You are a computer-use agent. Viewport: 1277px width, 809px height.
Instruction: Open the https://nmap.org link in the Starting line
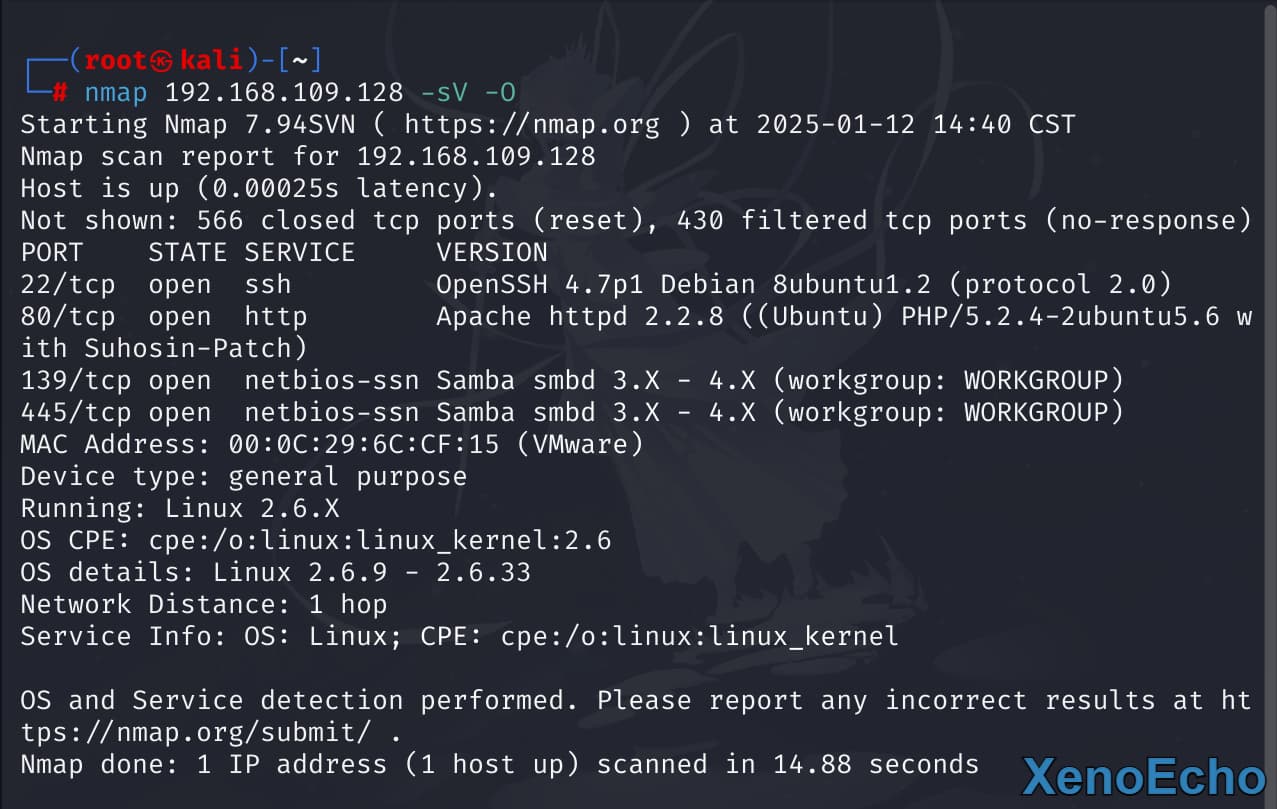point(532,125)
